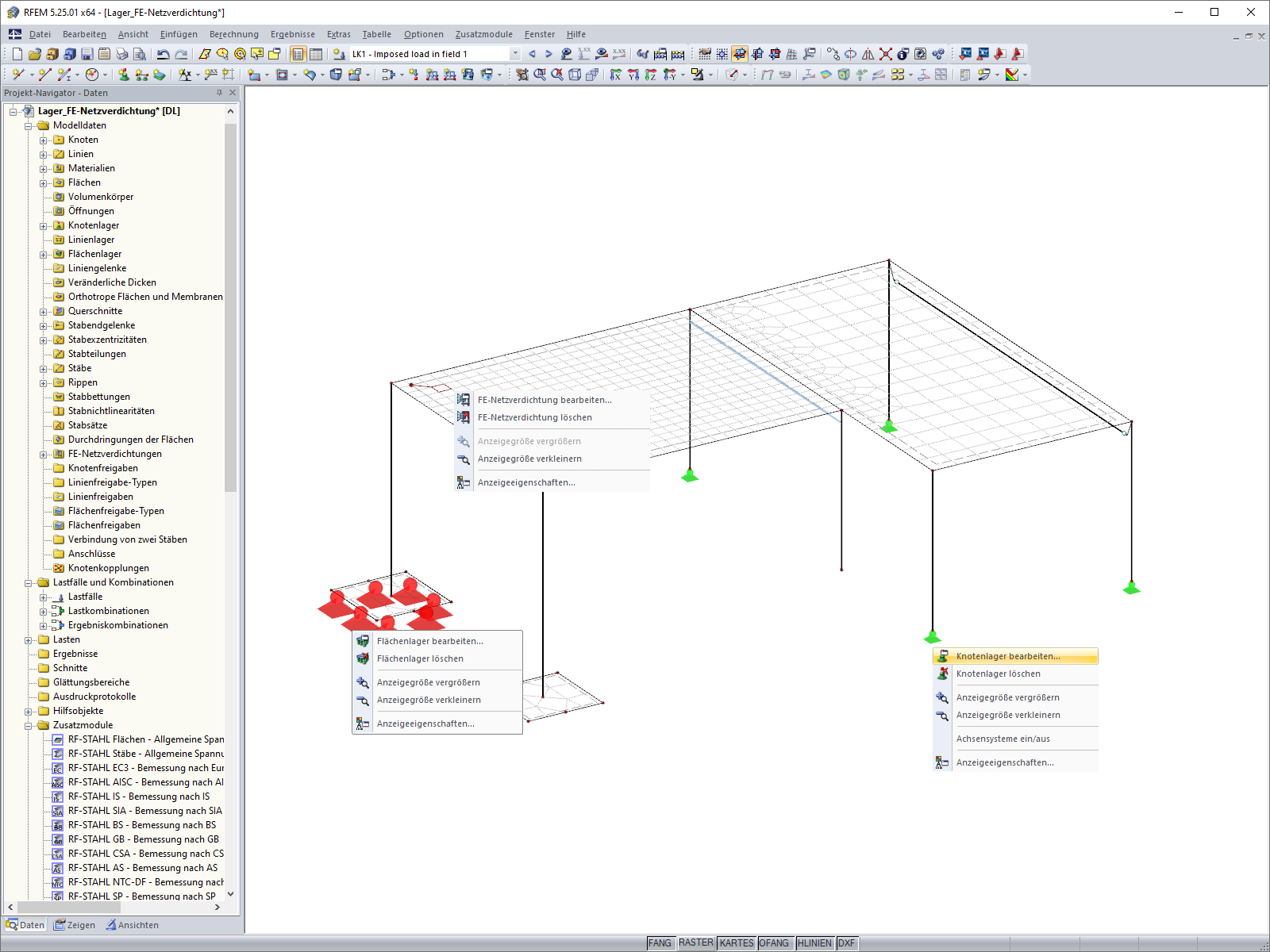
Task: Switch to the Ansichten navigator tab
Action: (133, 925)
